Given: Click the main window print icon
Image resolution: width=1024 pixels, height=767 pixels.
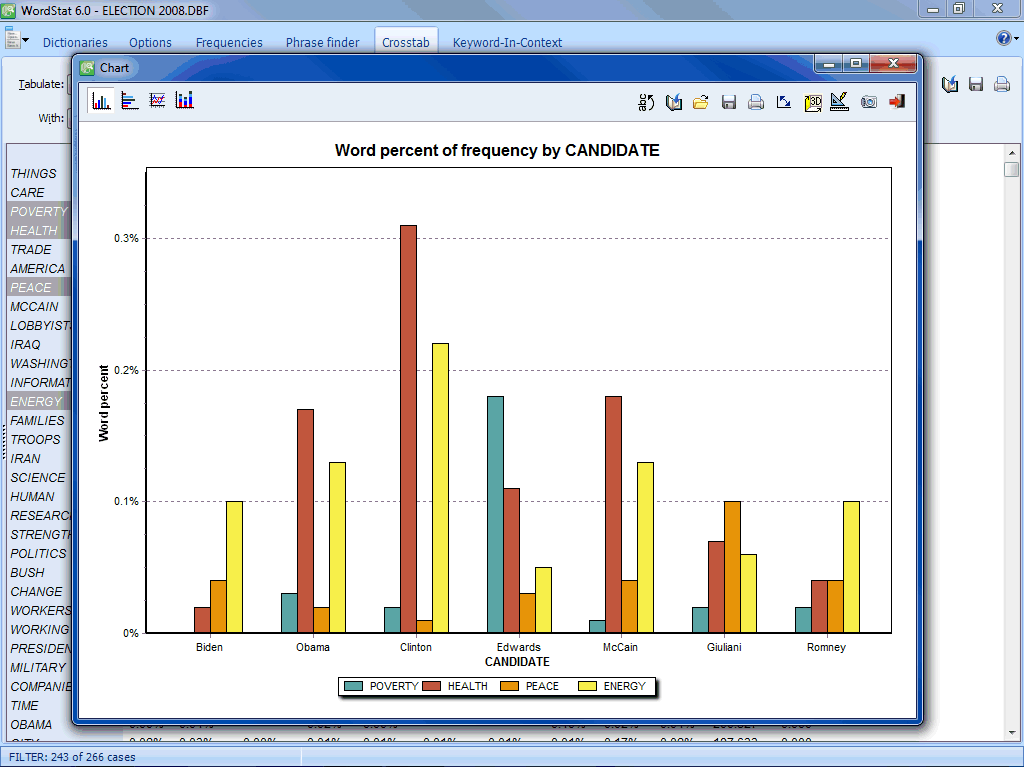Looking at the screenshot, I should pyautogui.click(x=1002, y=85).
